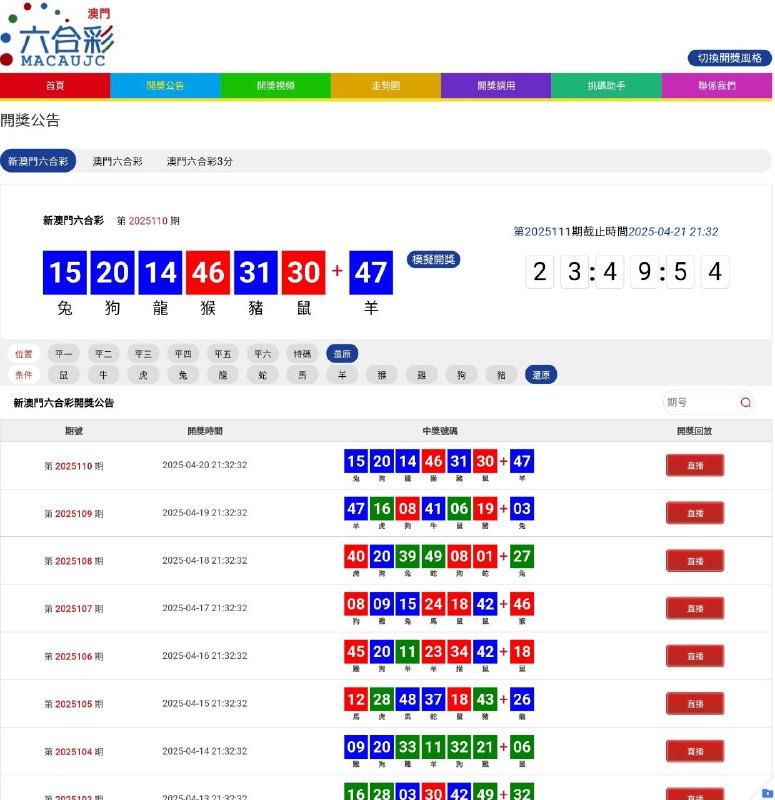The image size is (775, 800).
Task: Open the 挑碼助手 navigation item
Action: click(606, 85)
